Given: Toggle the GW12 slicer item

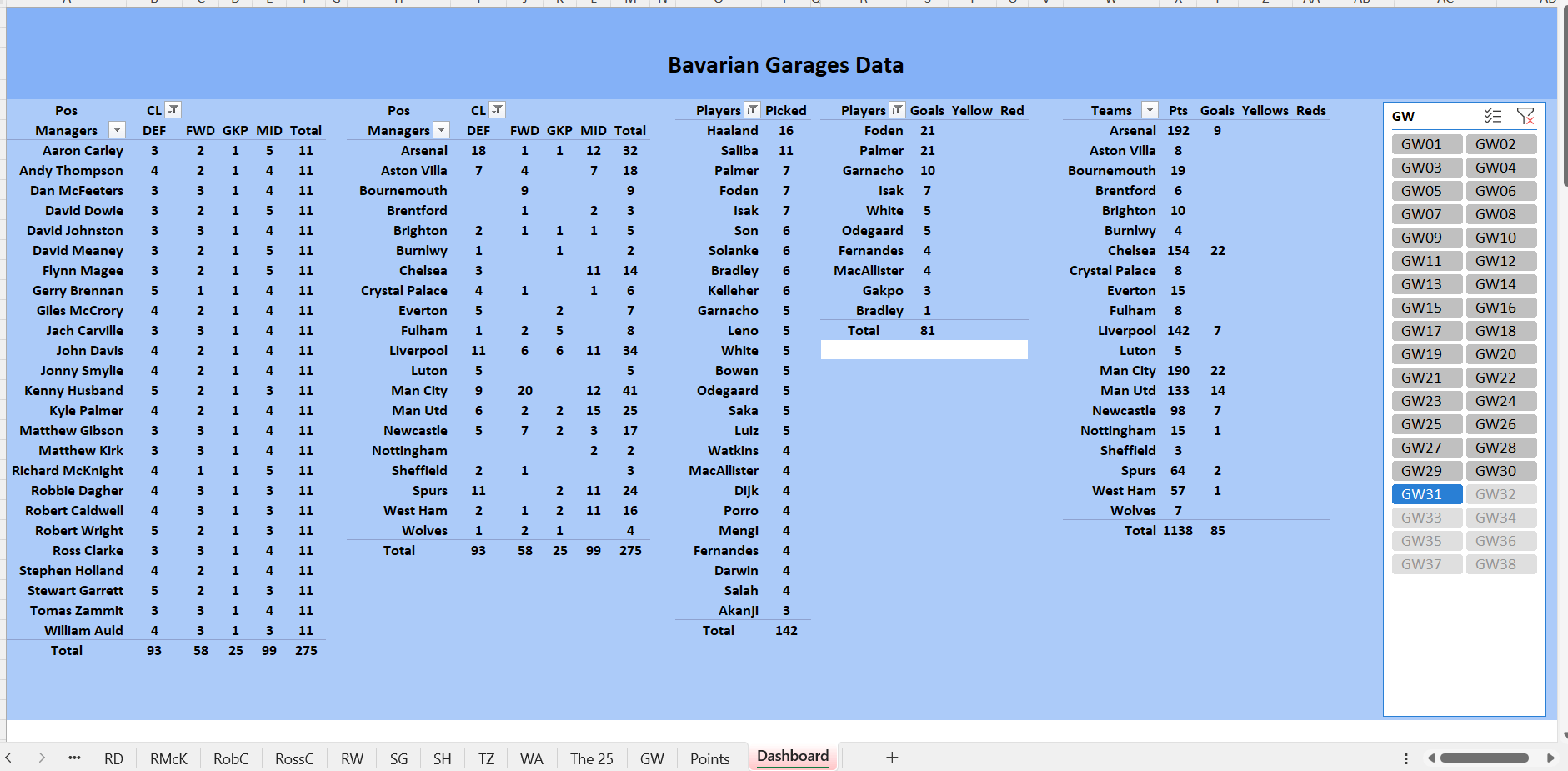Looking at the screenshot, I should (1501, 261).
